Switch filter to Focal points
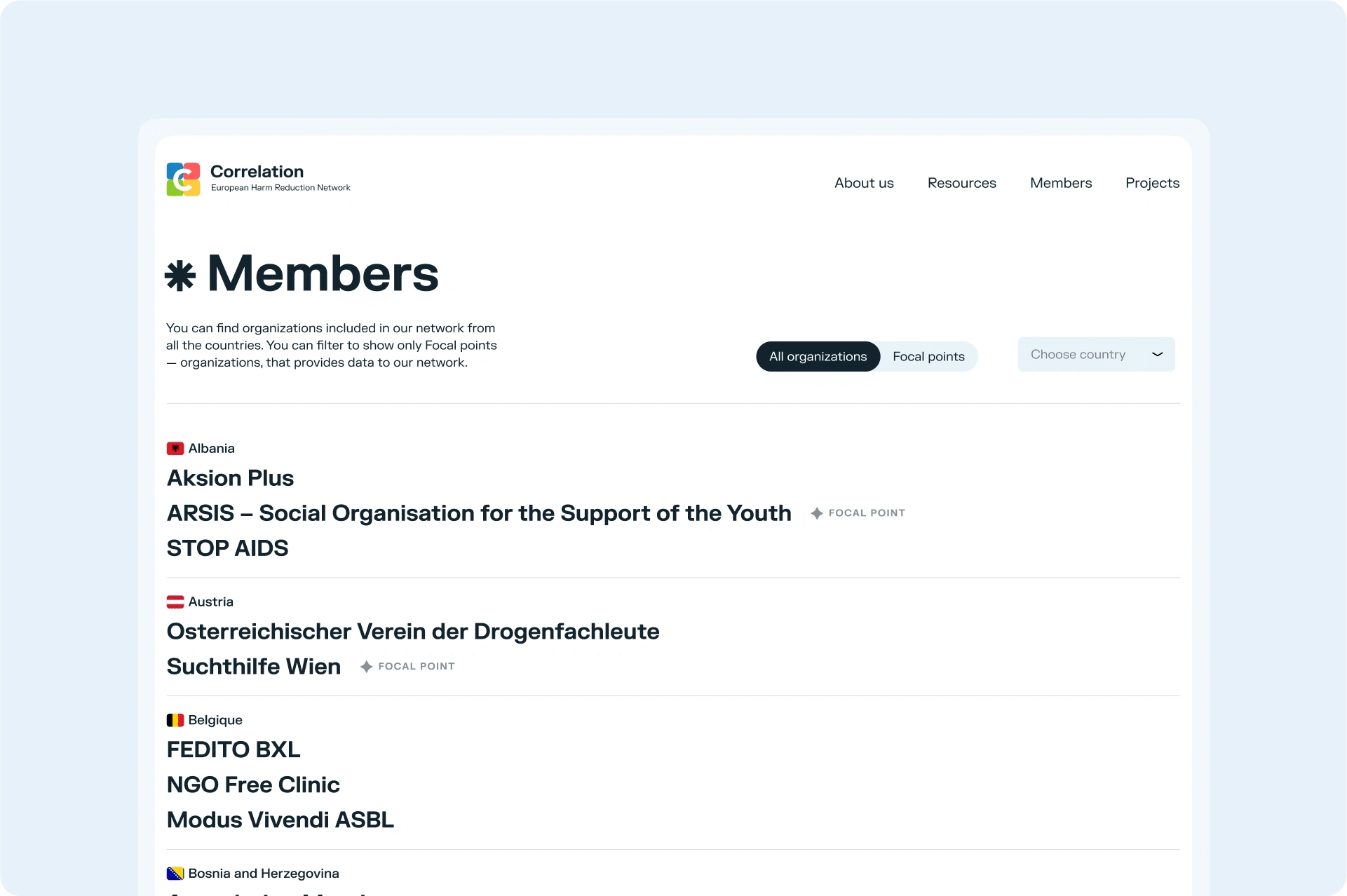Viewport: 1347px width, 896px height. [928, 357]
